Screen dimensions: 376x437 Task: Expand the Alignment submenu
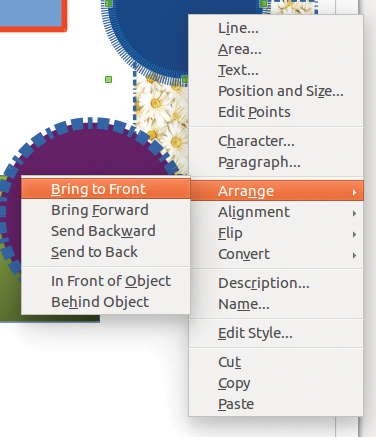276,212
